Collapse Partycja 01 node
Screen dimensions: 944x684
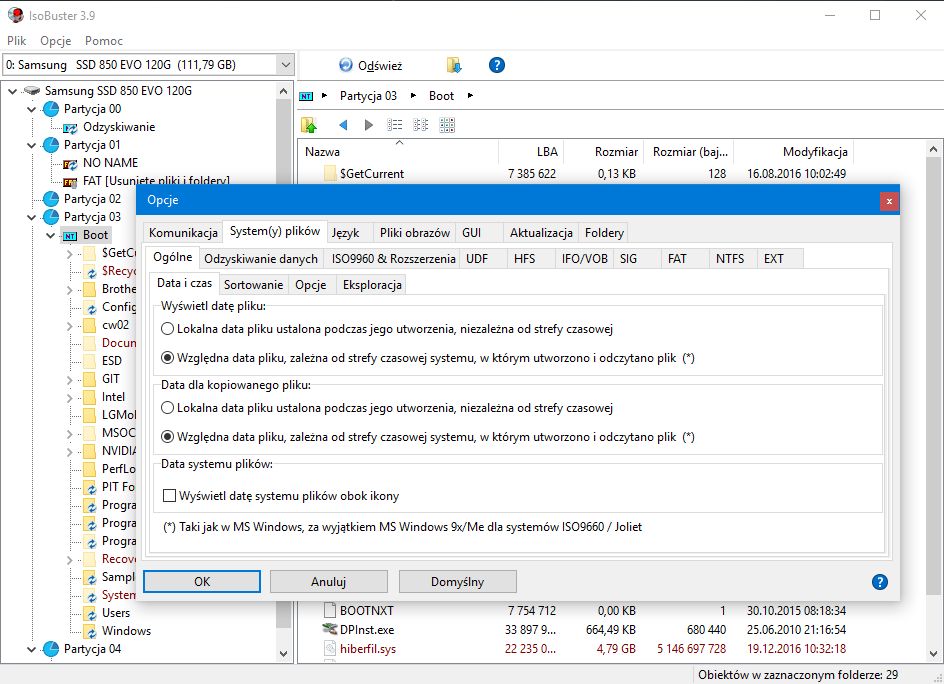(31, 146)
